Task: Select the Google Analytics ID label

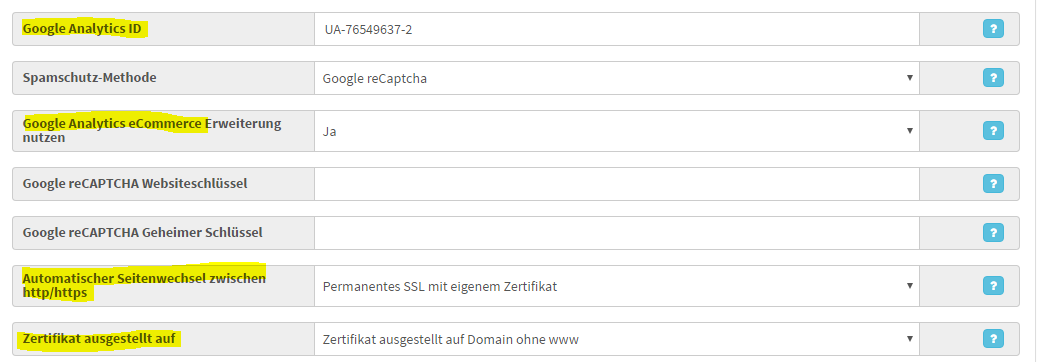Action: click(81, 29)
